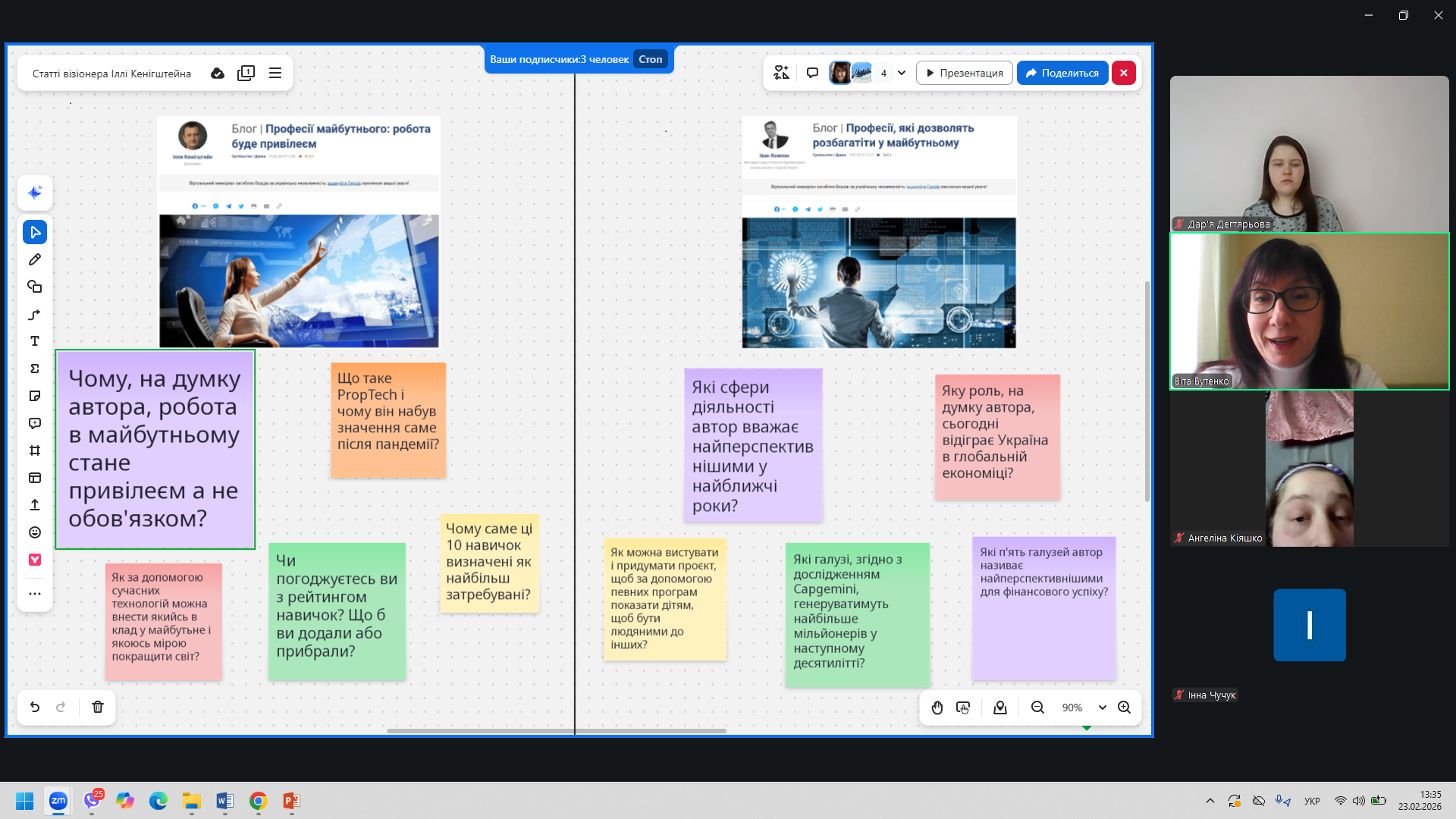Select the Pen drawing tool

(35, 260)
